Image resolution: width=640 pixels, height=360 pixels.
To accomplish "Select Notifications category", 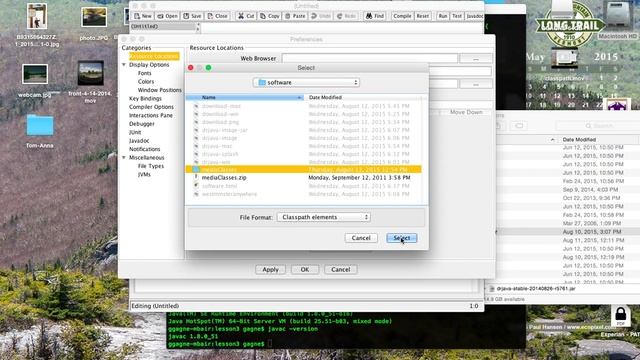I will [144, 149].
